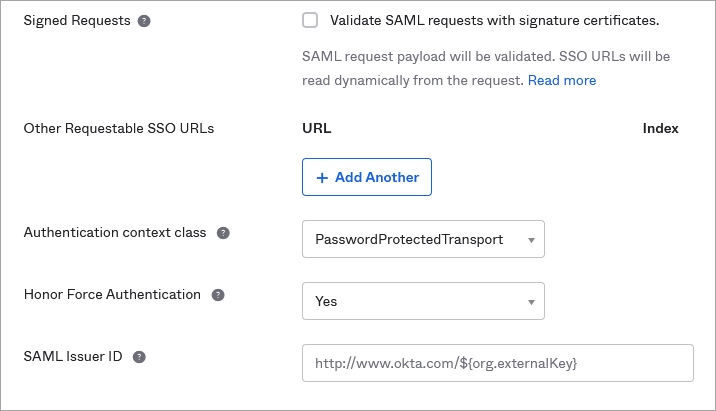Click the arrow on the "Yes" select box
Image resolution: width=716 pixels, height=411 pixels.
[531, 301]
